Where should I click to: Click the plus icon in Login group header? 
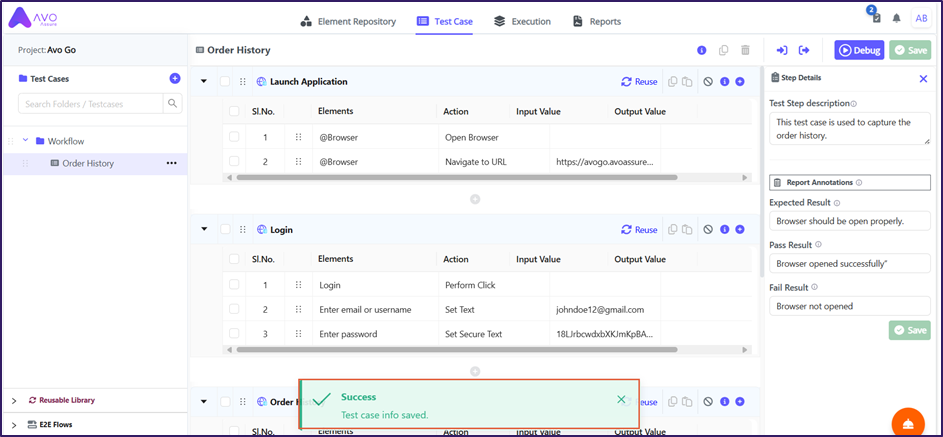(x=740, y=230)
